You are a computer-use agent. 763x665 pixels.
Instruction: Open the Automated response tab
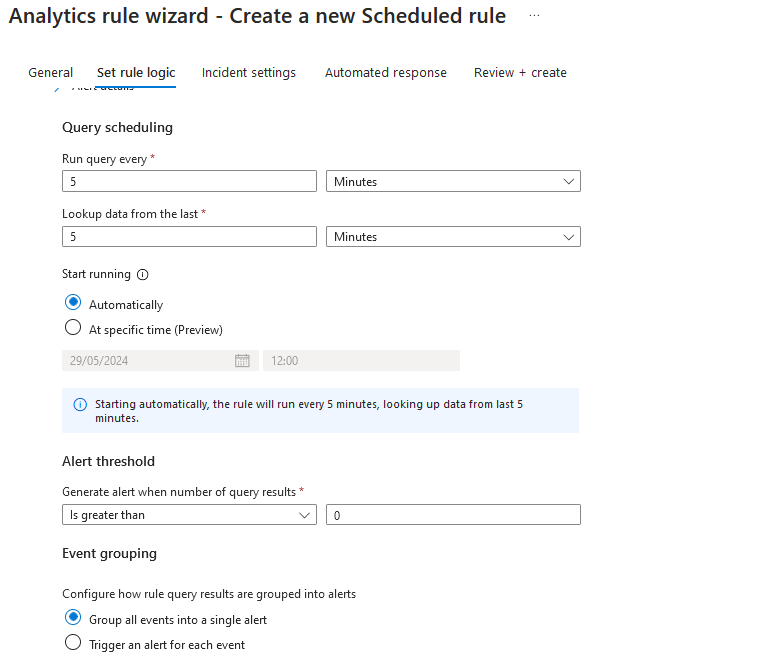386,73
